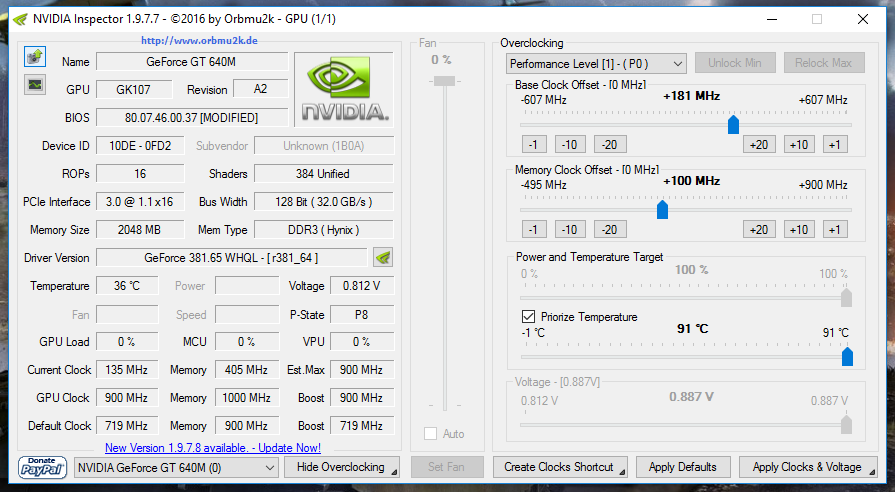
Task: Click the 36 °C temperature field
Action: [x=127, y=285]
